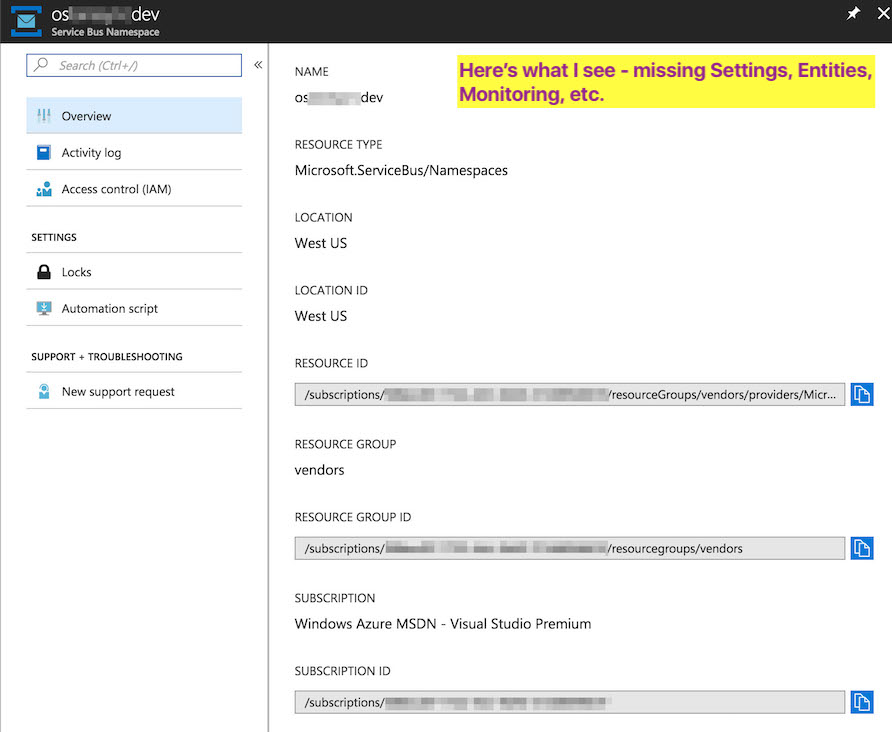Focus the Search (Ctrl+/) field
The image size is (892, 732).
tap(134, 65)
